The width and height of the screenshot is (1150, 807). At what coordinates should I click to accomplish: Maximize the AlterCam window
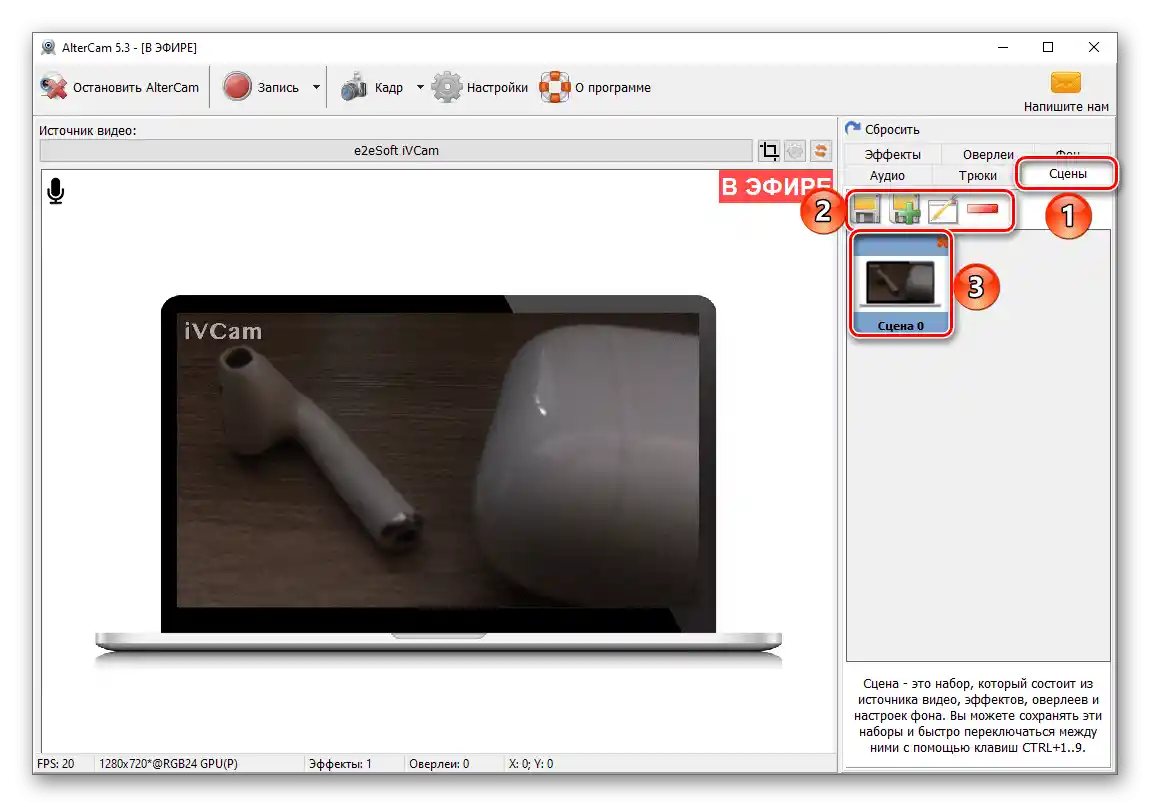pyautogui.click(x=1048, y=47)
